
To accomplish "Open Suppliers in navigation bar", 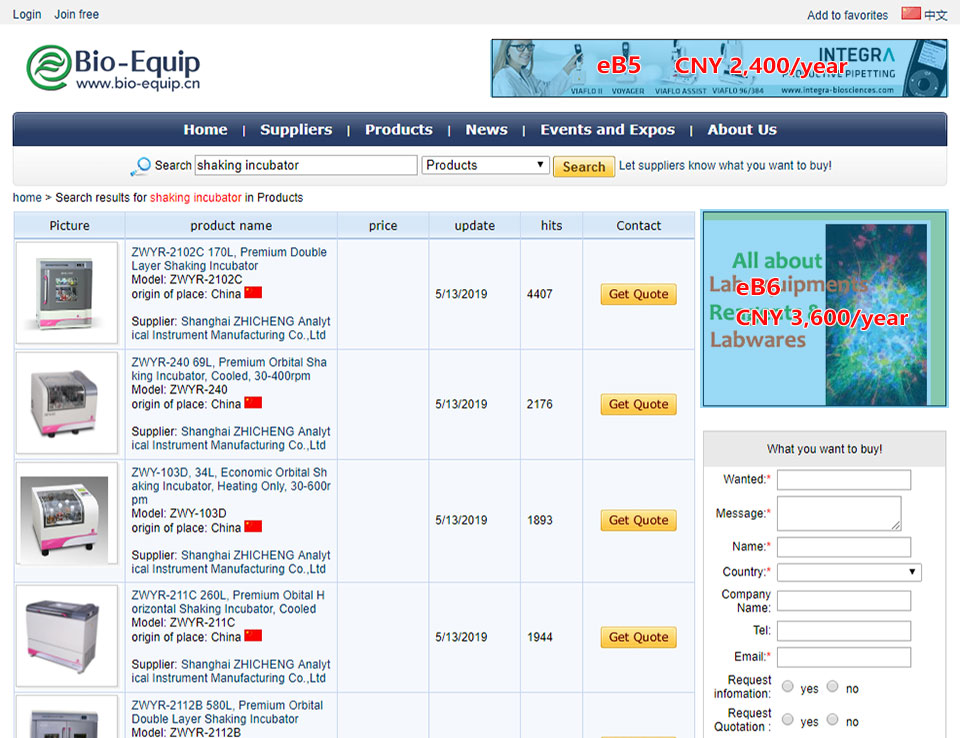I will [x=296, y=130].
